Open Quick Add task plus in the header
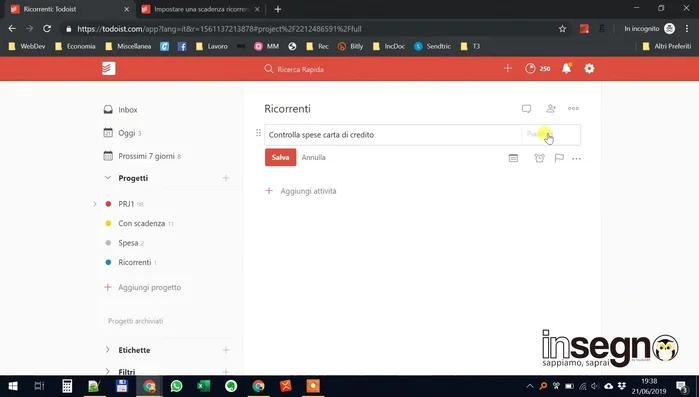Image resolution: width=699 pixels, height=397 pixels. (508, 68)
